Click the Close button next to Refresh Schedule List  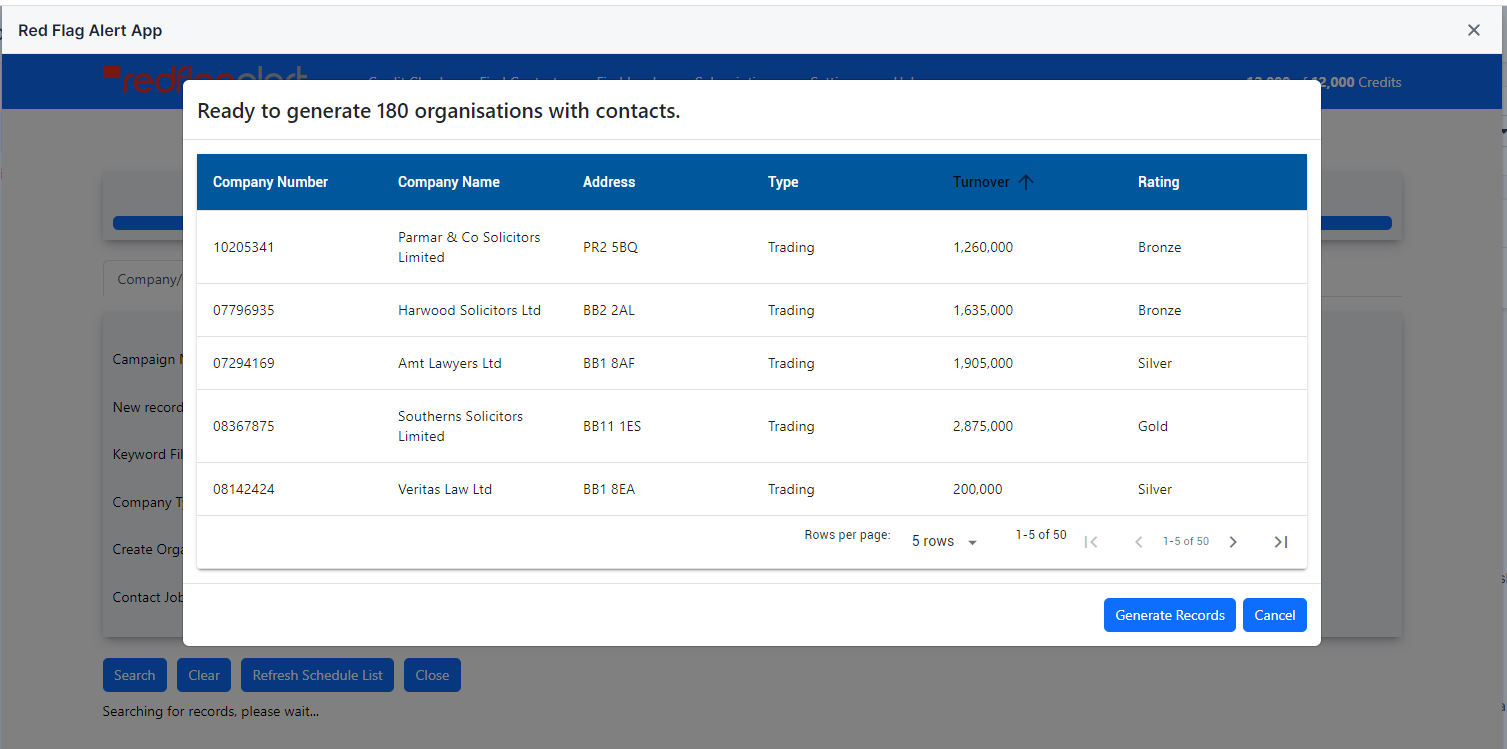point(432,675)
